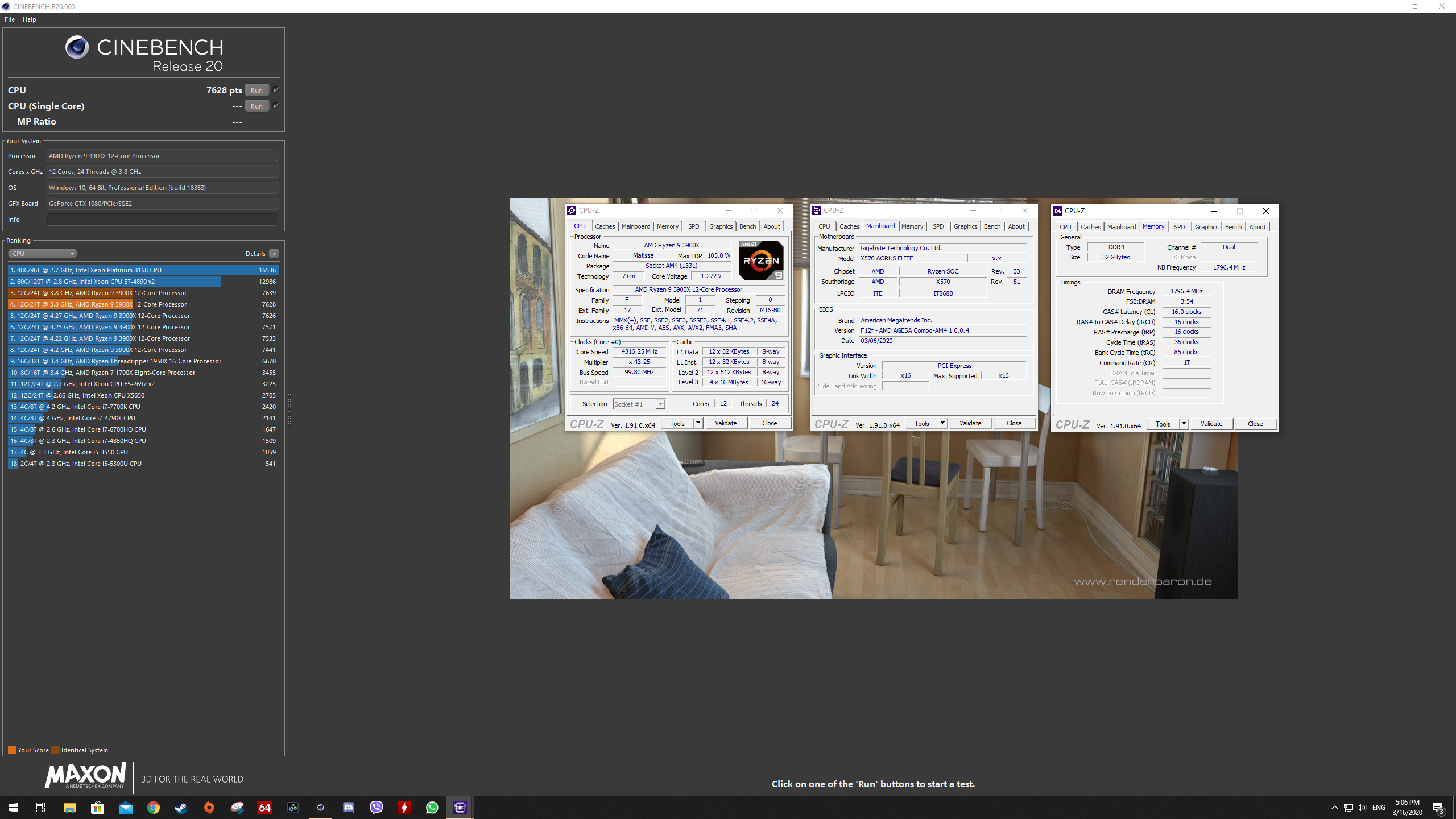
Task: Open the Socket #1 selection dropdown
Action: (639, 404)
